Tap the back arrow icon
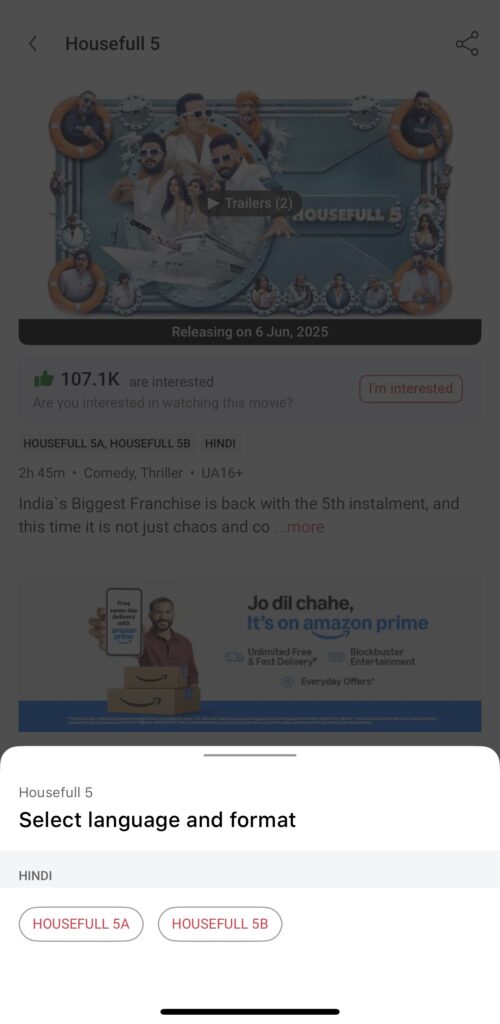500x1024 pixels. 33,44
